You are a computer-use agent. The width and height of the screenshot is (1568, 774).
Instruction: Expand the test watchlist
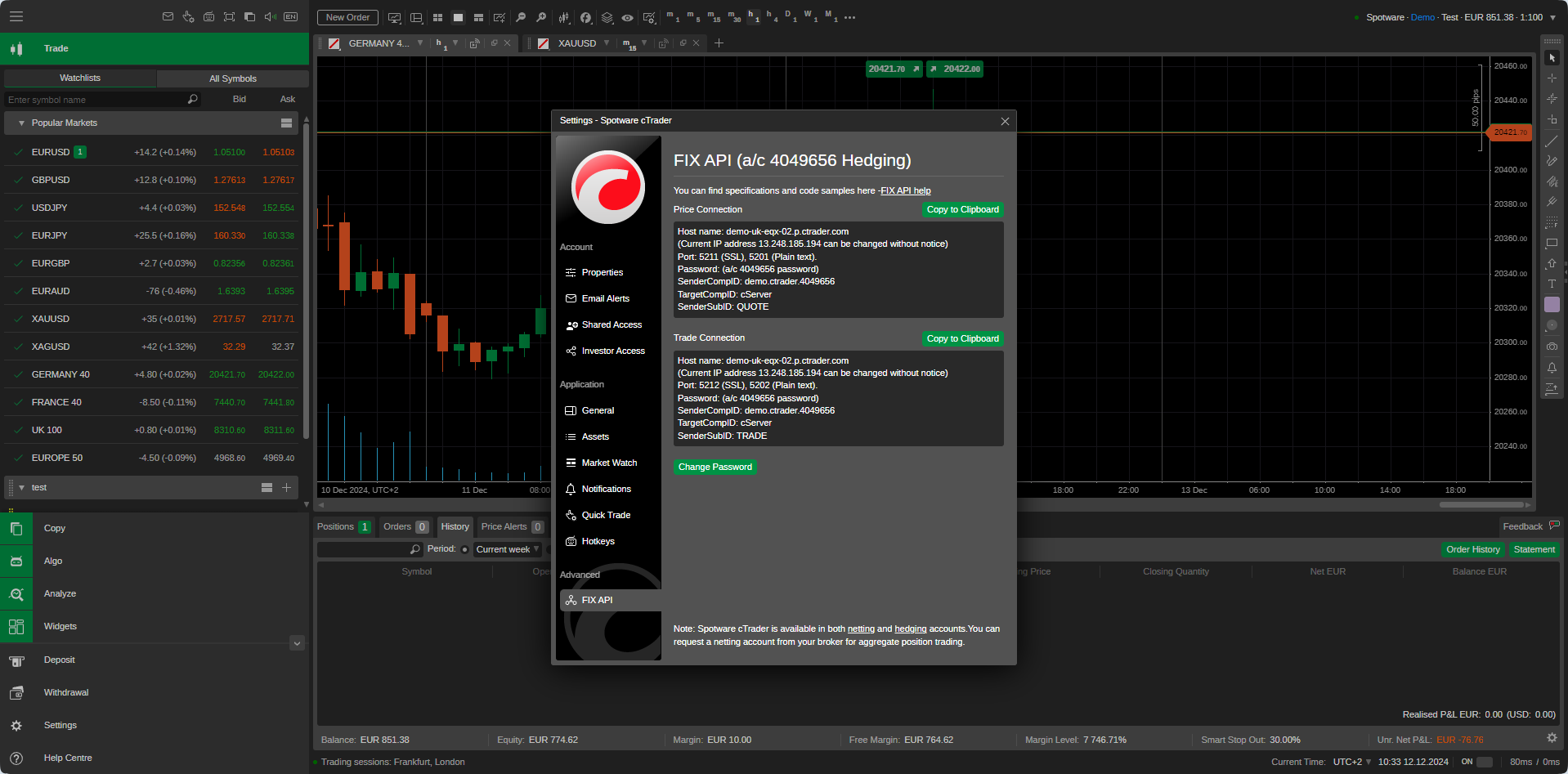[x=21, y=487]
